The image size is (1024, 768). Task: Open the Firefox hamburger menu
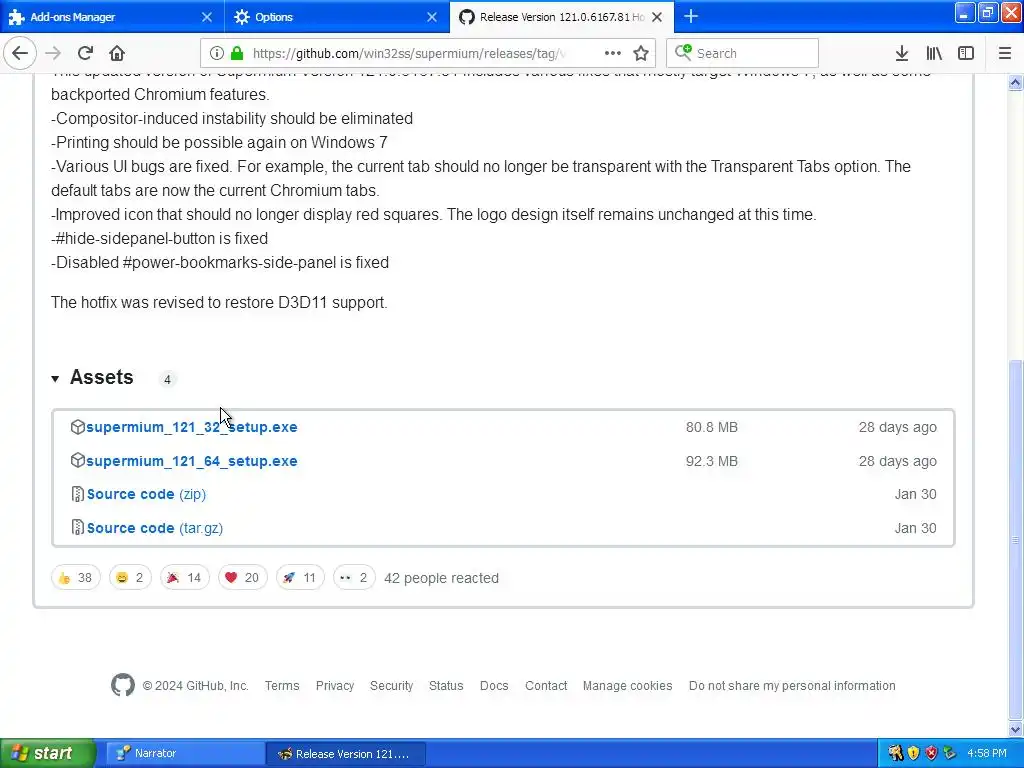click(1005, 54)
